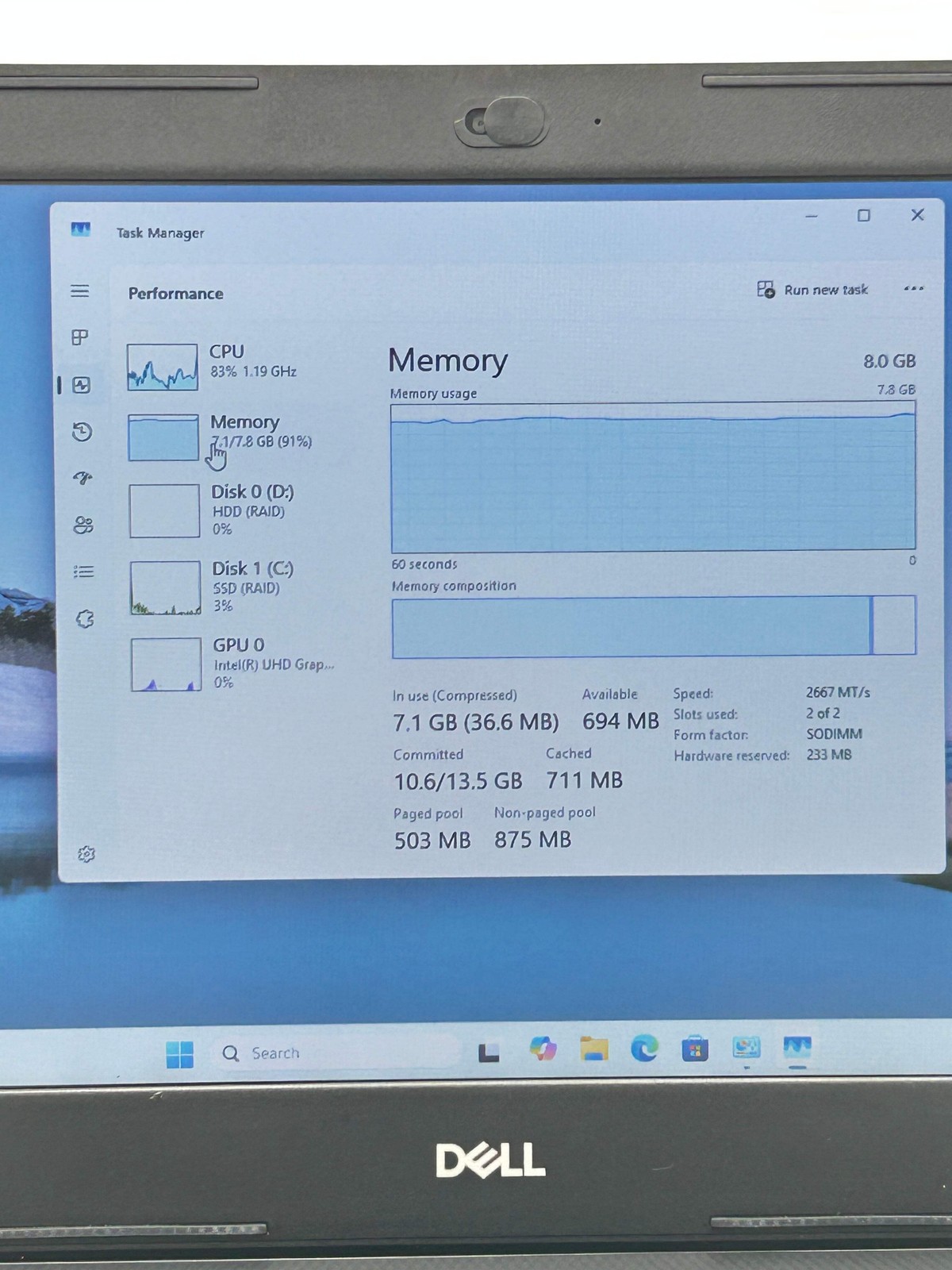Minimize the Task Manager window
This screenshot has width=952, height=1270.
(812, 216)
